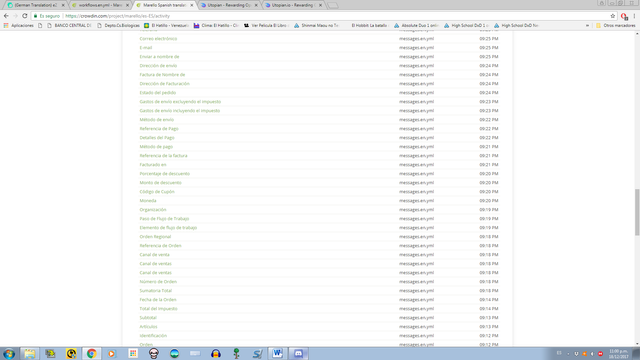The image size is (640, 360).
Task: Open the 'Moneda' translation entry
Action: [148, 200]
